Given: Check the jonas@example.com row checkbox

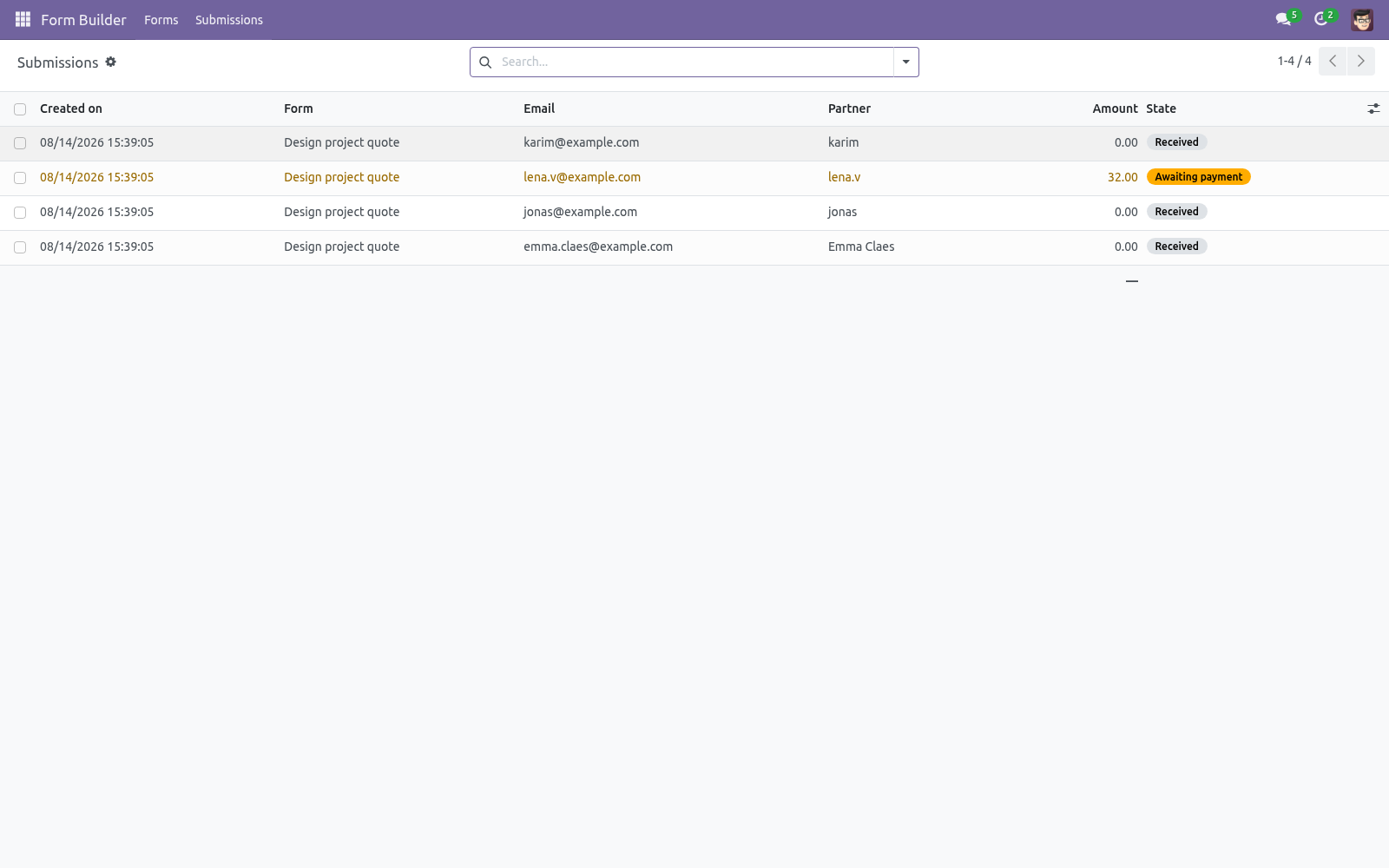Looking at the screenshot, I should [x=20, y=213].
